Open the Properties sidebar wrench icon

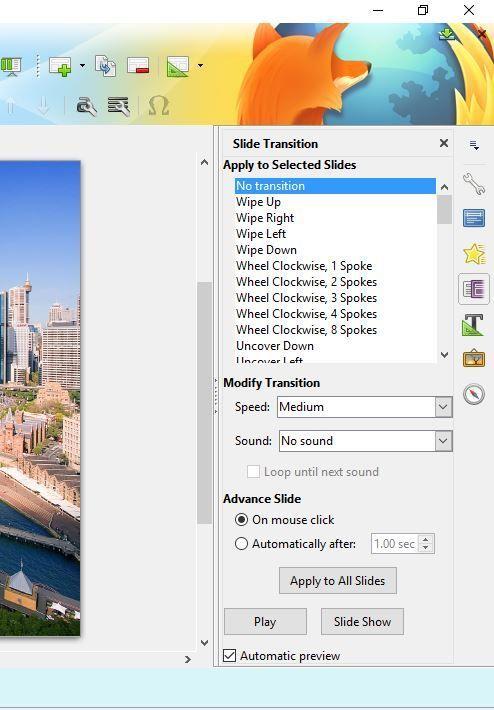pos(474,184)
